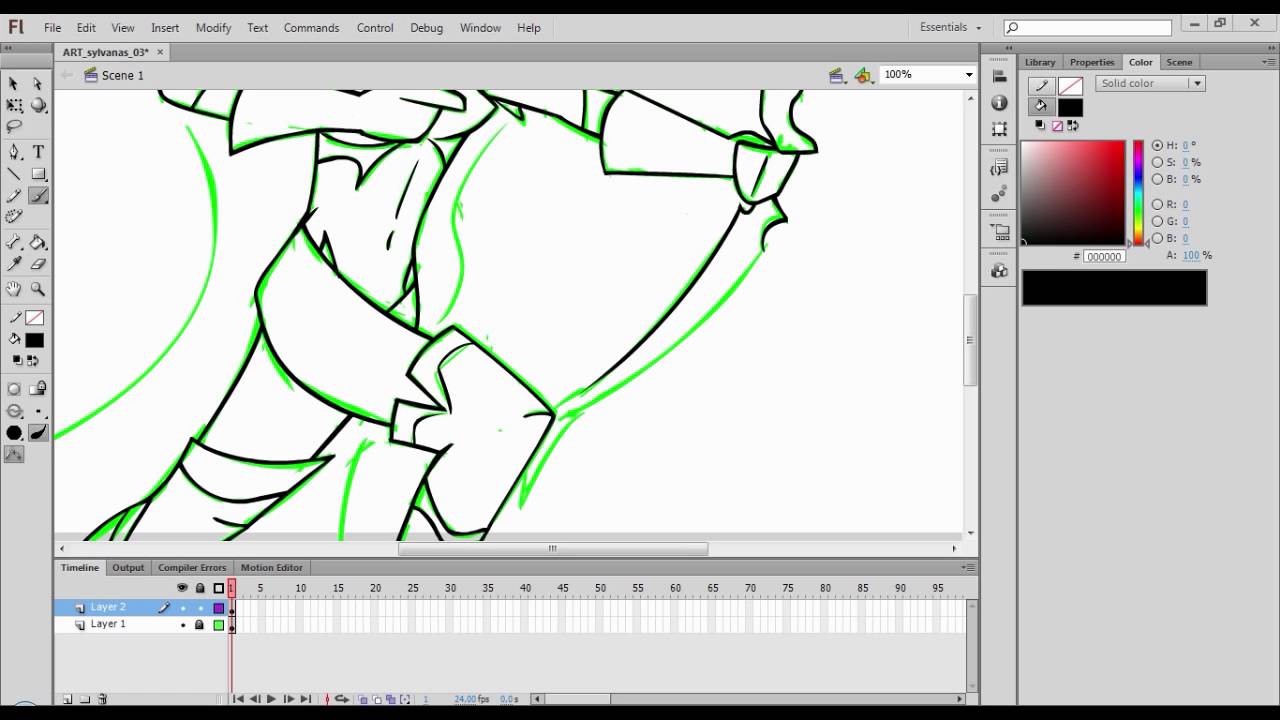
Task: Select the S saturation radio button
Action: (1158, 162)
